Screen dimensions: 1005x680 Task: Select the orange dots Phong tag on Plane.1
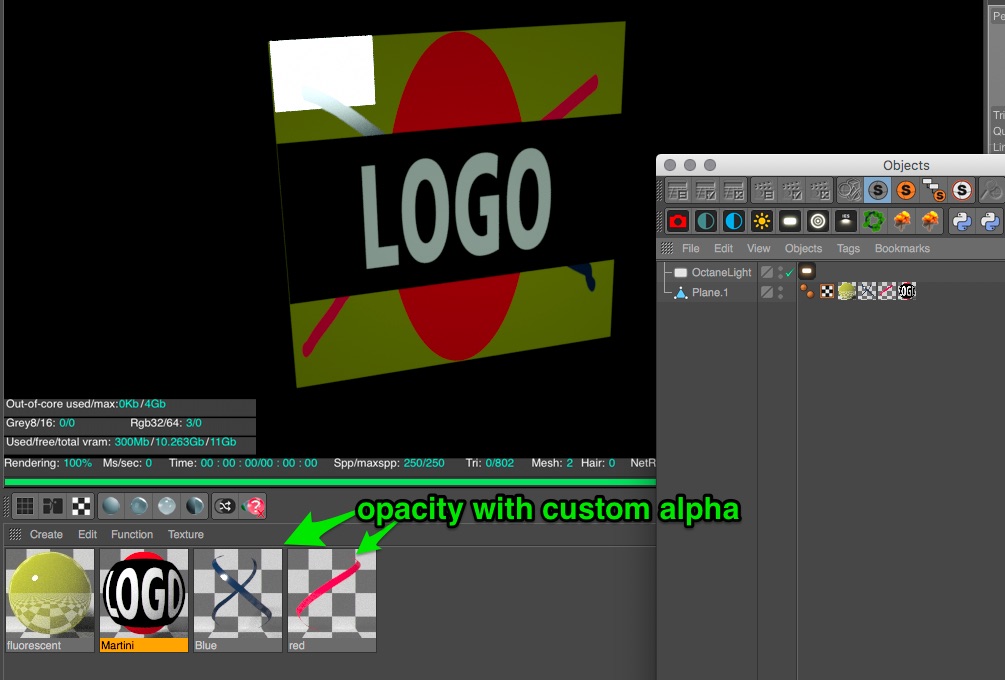807,292
